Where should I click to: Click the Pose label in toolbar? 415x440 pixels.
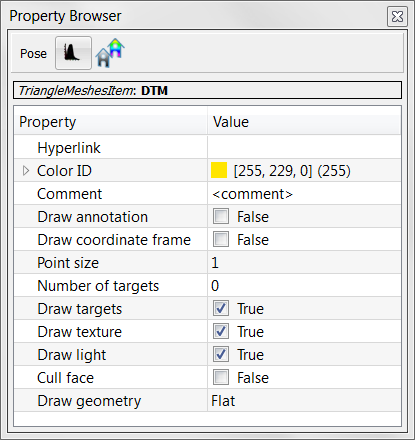[x=33, y=54]
